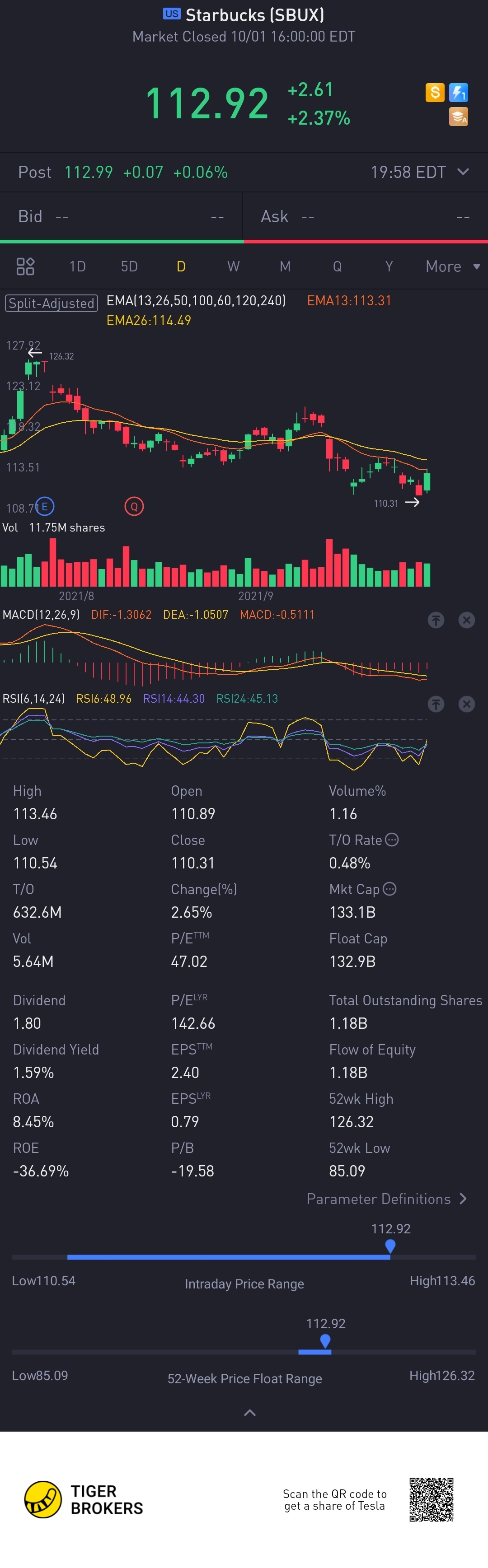Tap the Scan the QR code text
The height and width of the screenshot is (1568, 488).
(x=334, y=1500)
